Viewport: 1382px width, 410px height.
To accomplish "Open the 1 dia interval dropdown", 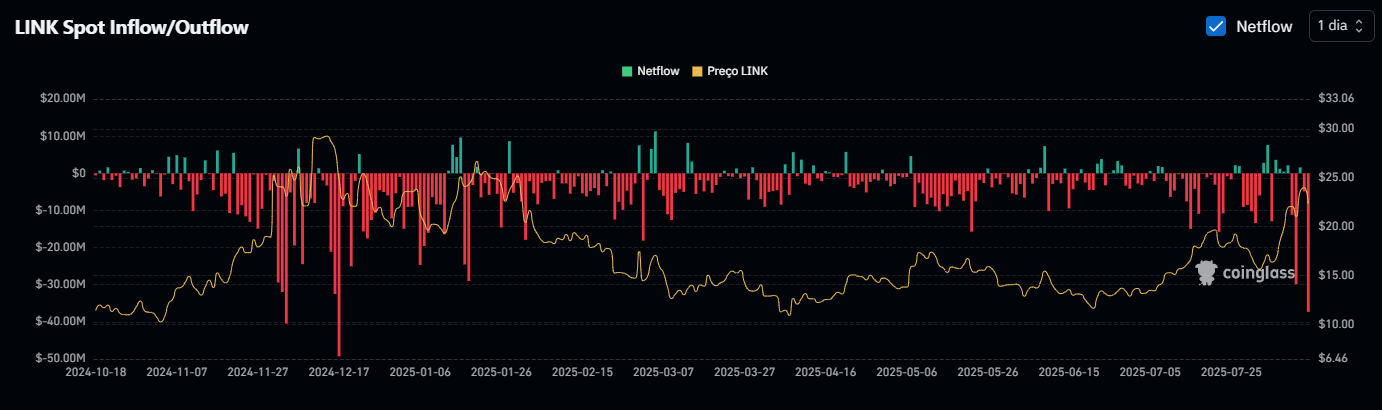I will click(1340, 26).
